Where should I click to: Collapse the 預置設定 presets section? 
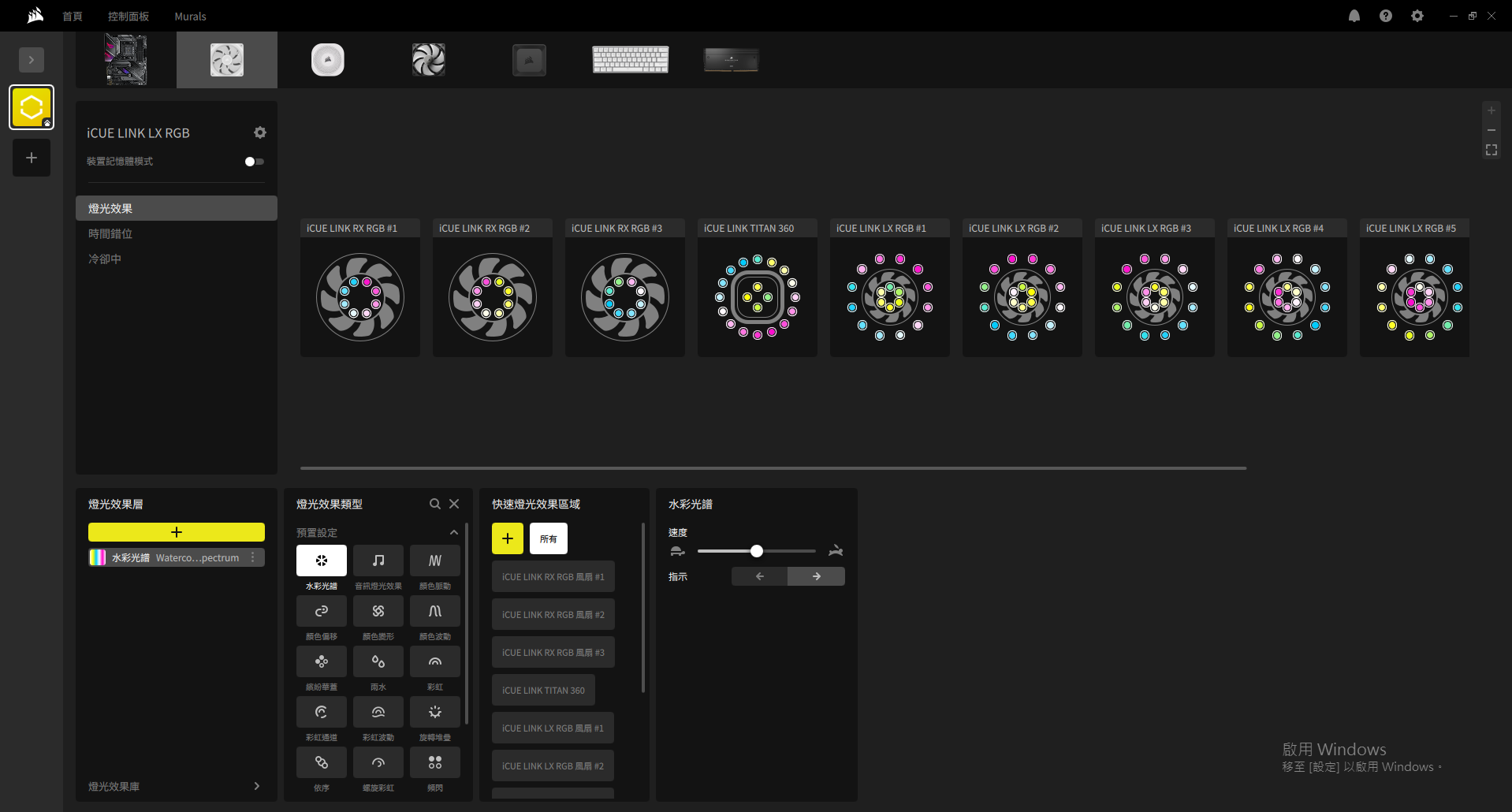coord(453,533)
